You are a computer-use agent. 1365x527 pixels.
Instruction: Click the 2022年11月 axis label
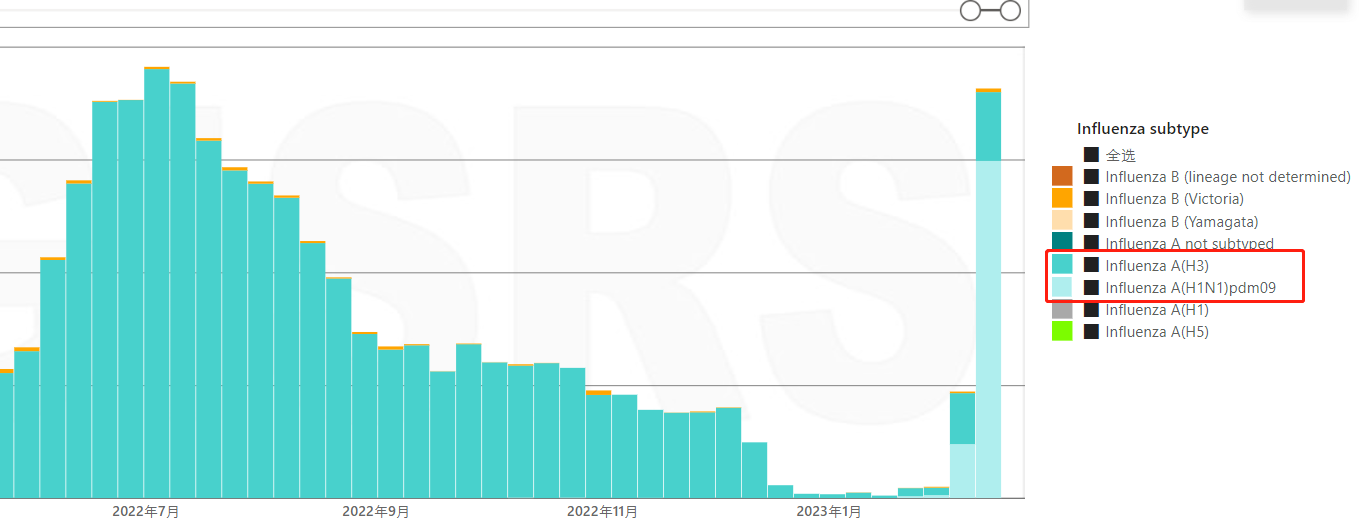(x=602, y=512)
